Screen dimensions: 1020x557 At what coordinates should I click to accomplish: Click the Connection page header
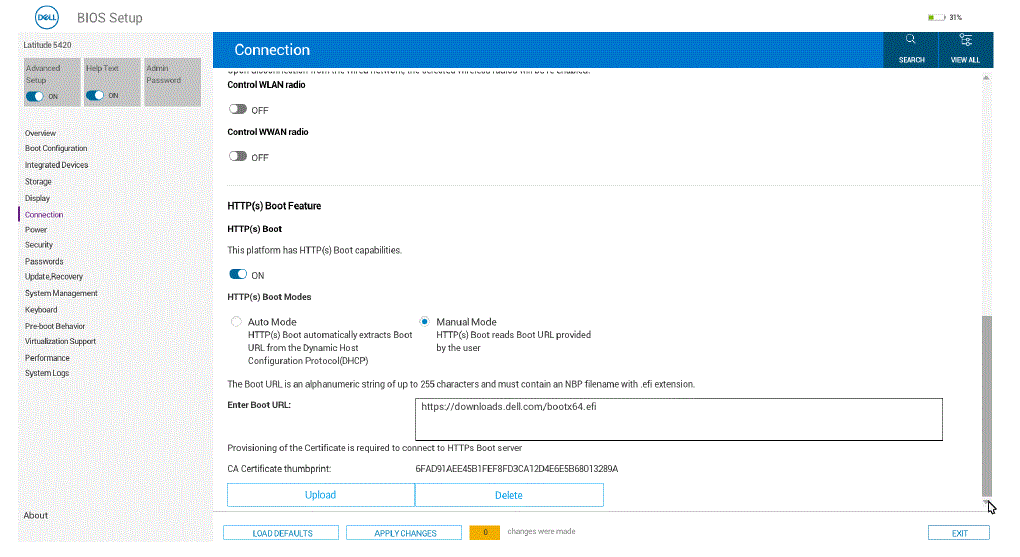click(272, 50)
